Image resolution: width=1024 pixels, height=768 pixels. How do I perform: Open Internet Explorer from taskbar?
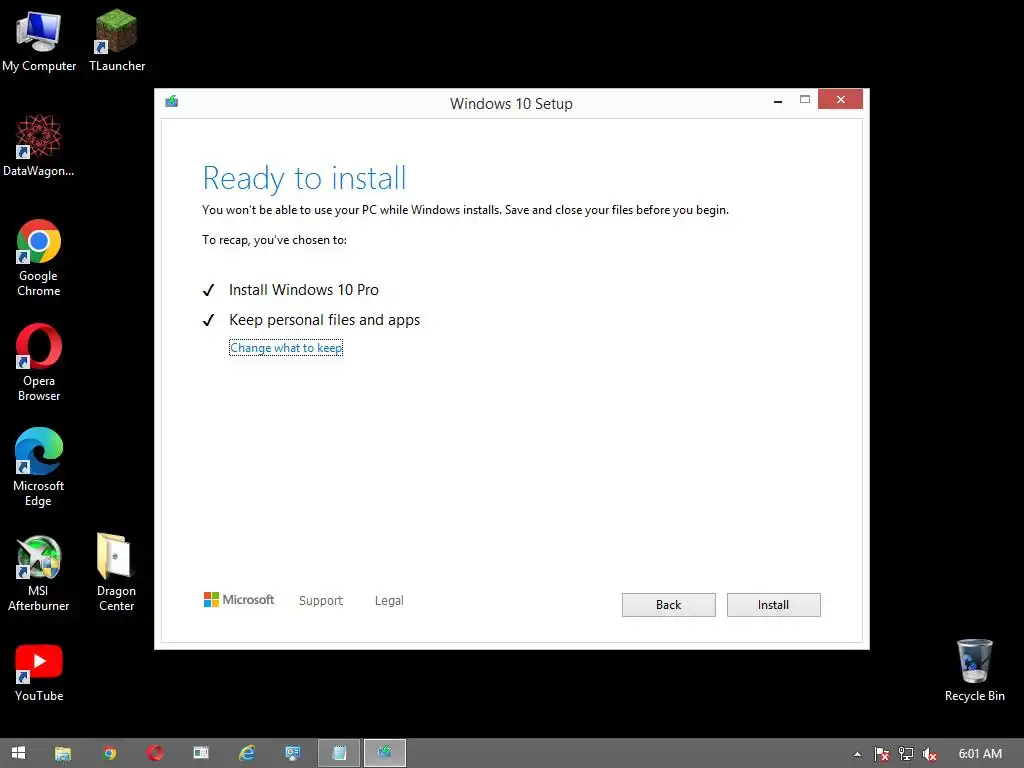(x=247, y=753)
